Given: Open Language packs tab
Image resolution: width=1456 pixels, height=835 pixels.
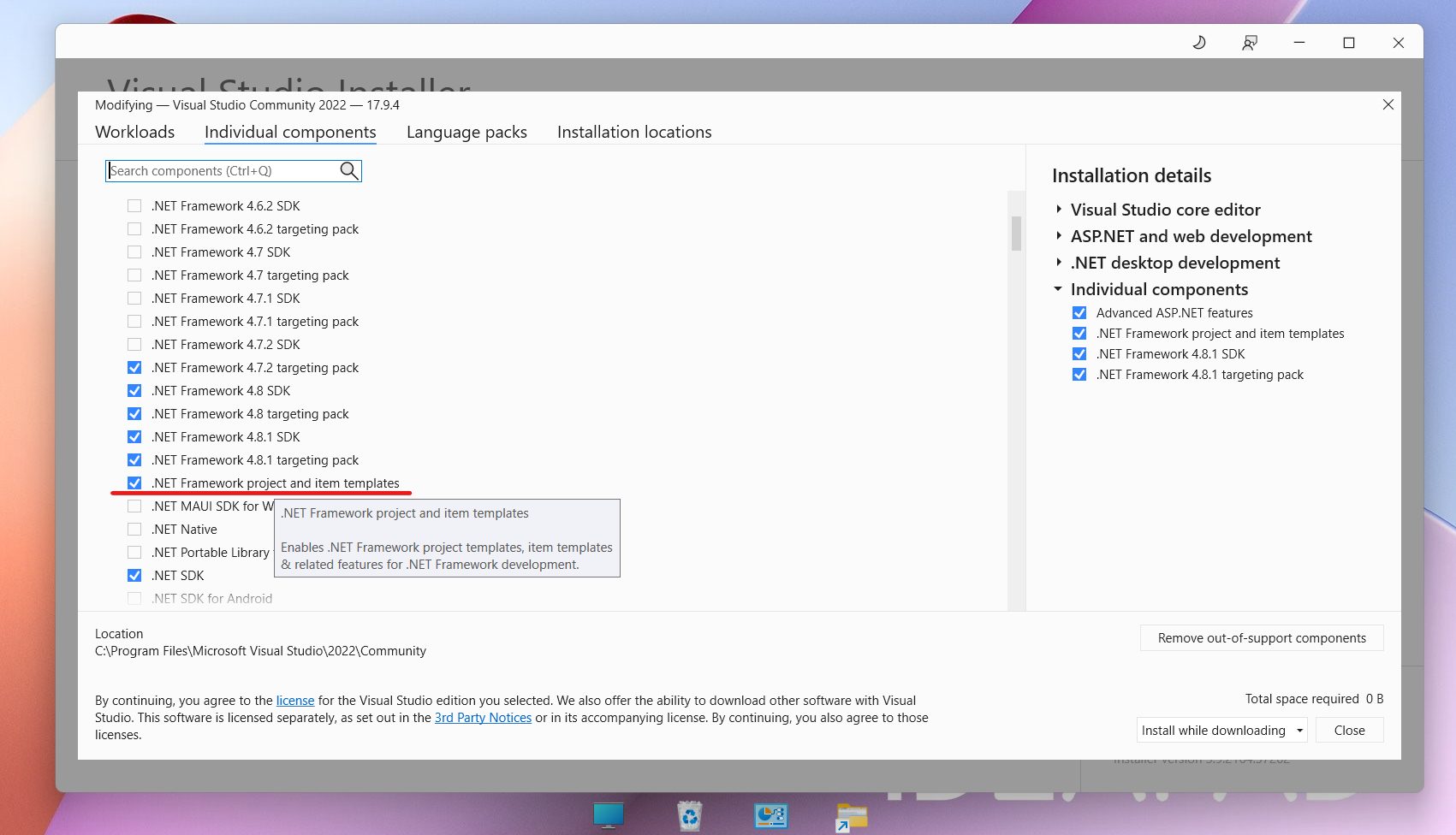Looking at the screenshot, I should (467, 132).
